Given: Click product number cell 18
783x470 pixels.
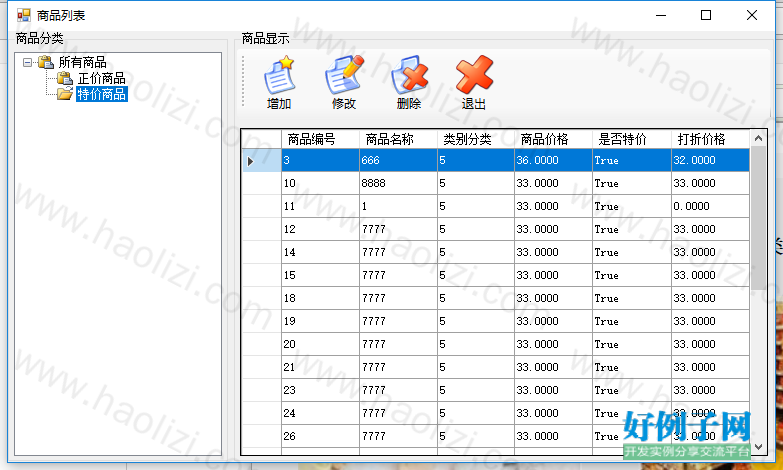Looking at the screenshot, I should 321,298.
